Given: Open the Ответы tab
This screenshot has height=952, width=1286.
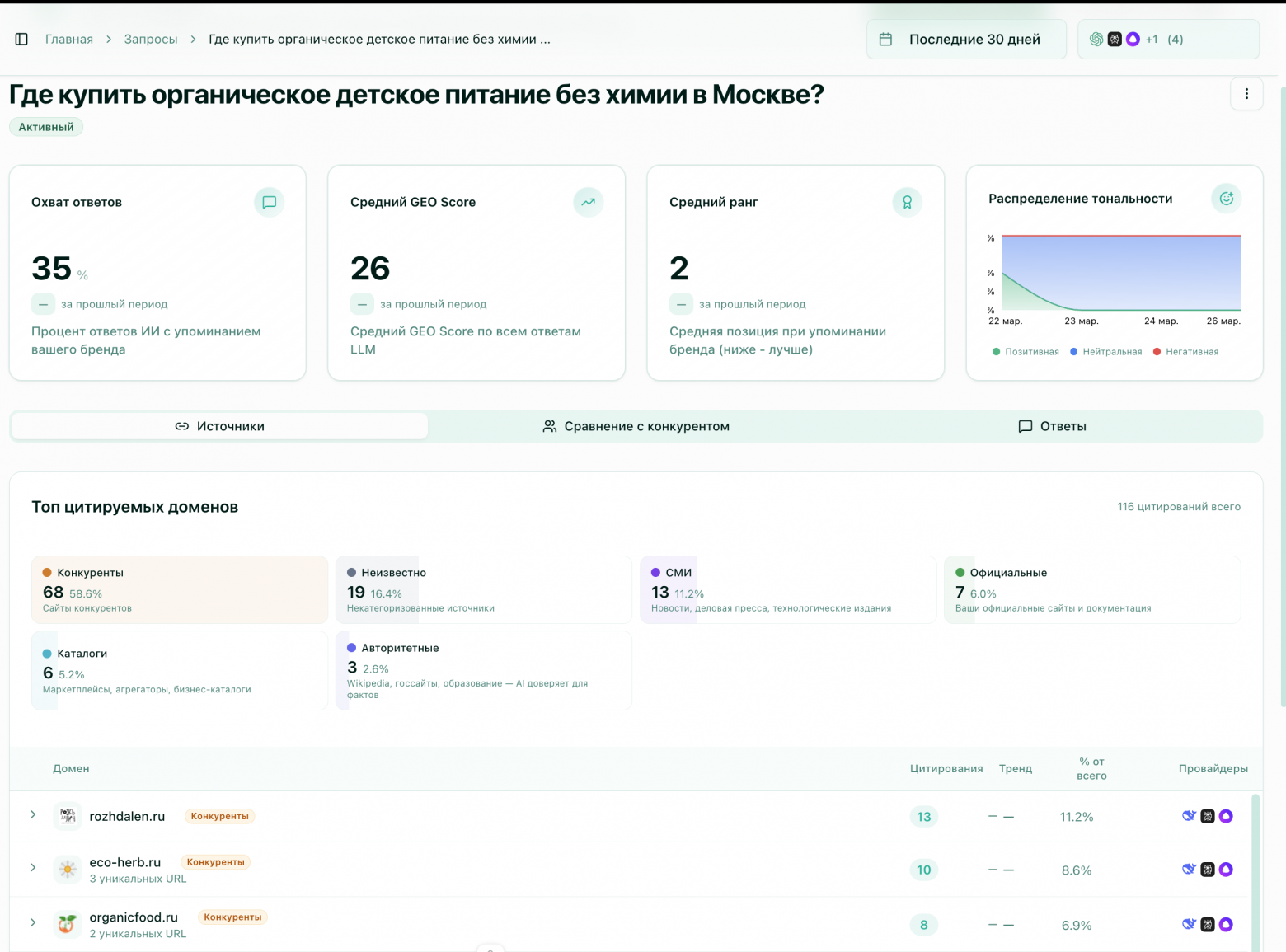Looking at the screenshot, I should tap(1053, 426).
